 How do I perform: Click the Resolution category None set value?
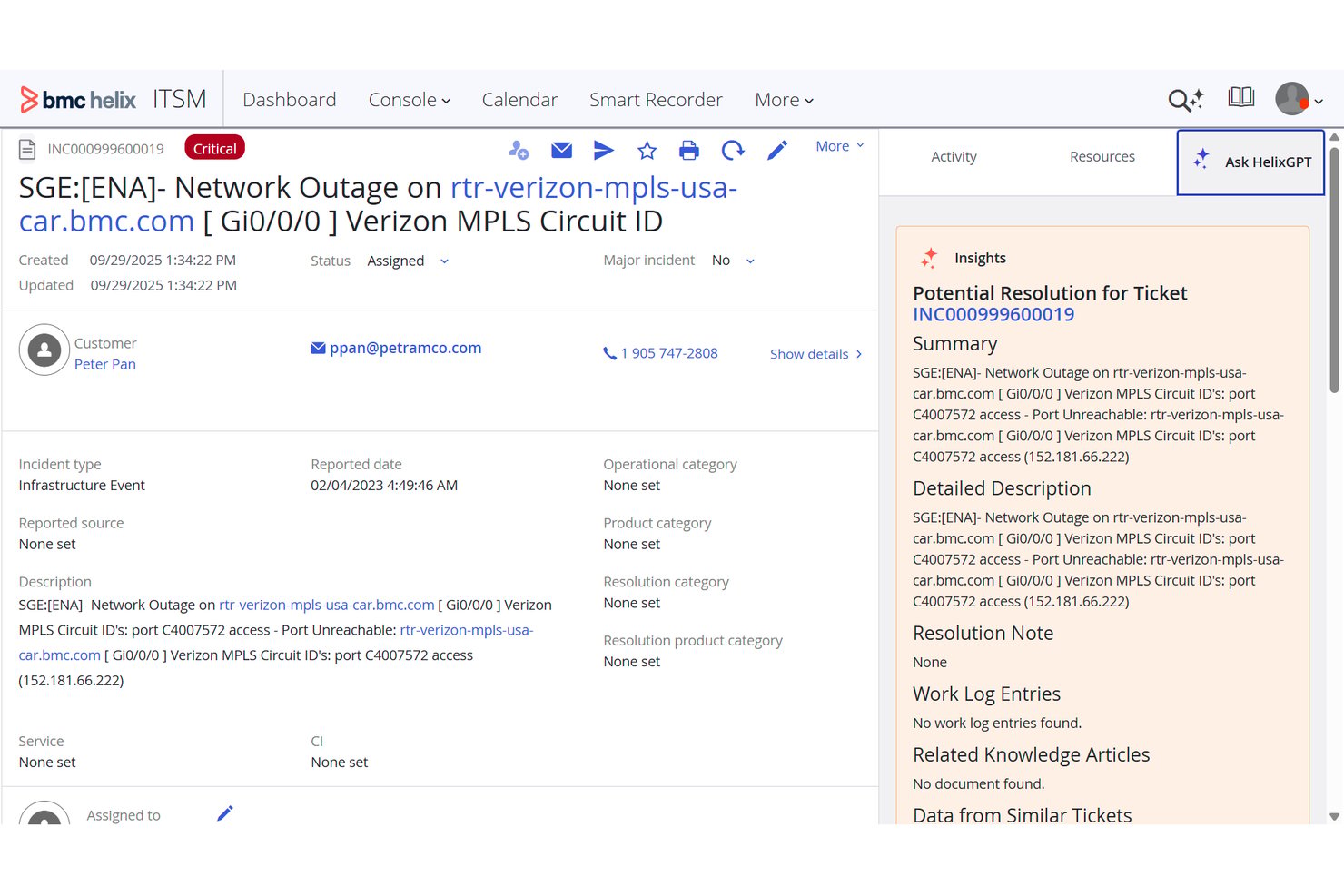point(632,603)
